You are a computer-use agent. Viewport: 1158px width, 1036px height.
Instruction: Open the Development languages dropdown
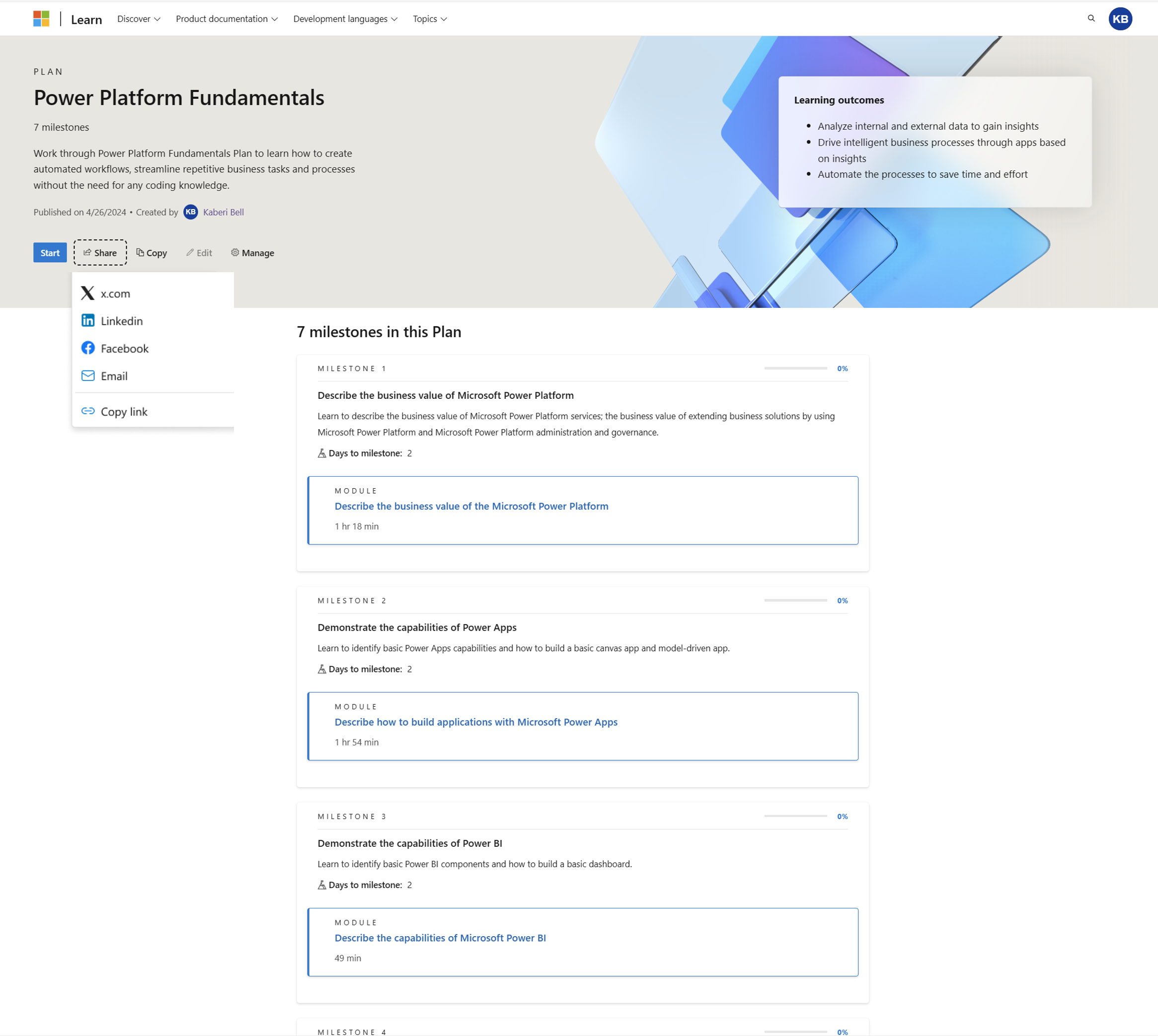[345, 18]
